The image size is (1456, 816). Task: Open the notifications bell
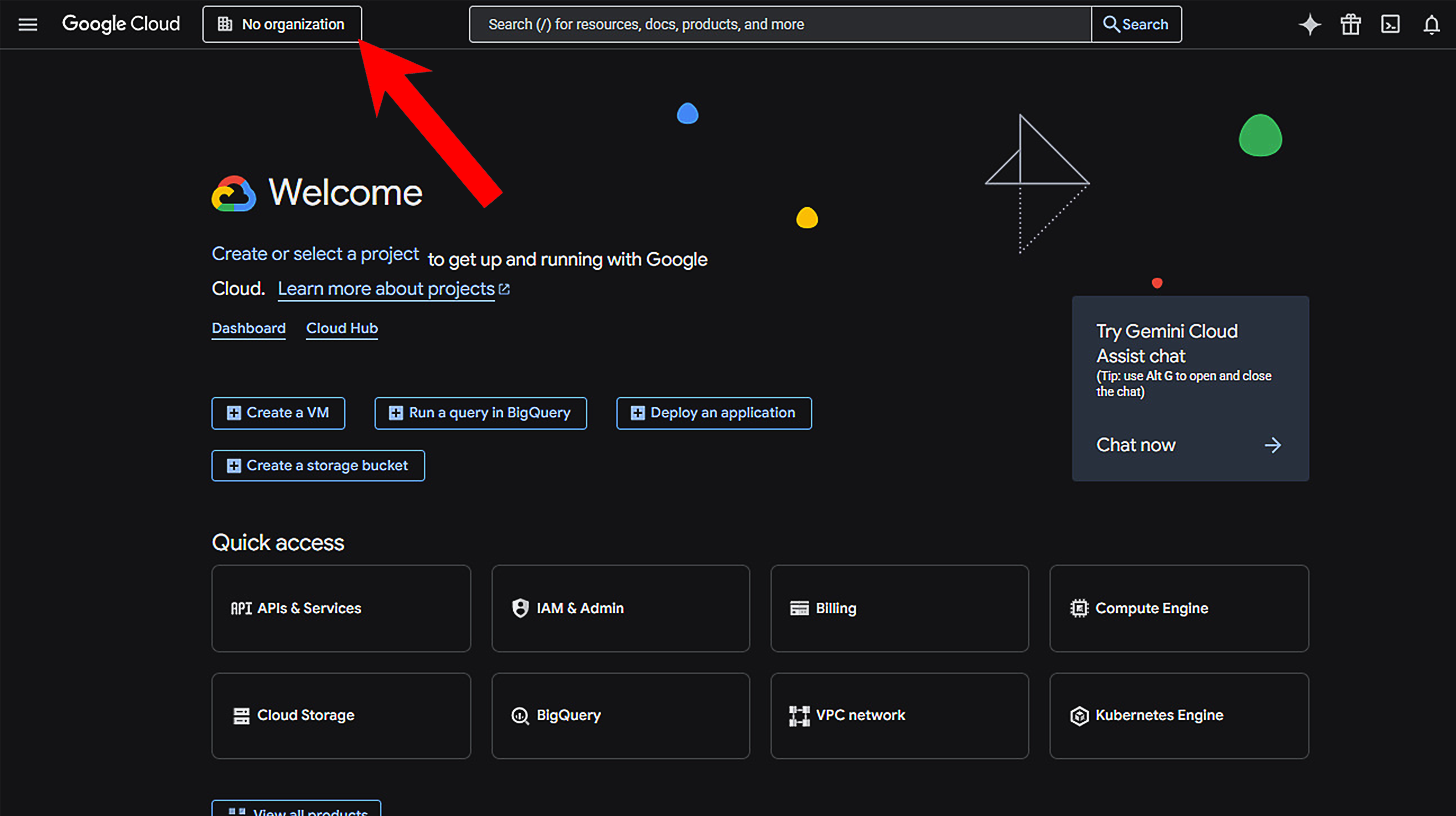pos(1431,24)
